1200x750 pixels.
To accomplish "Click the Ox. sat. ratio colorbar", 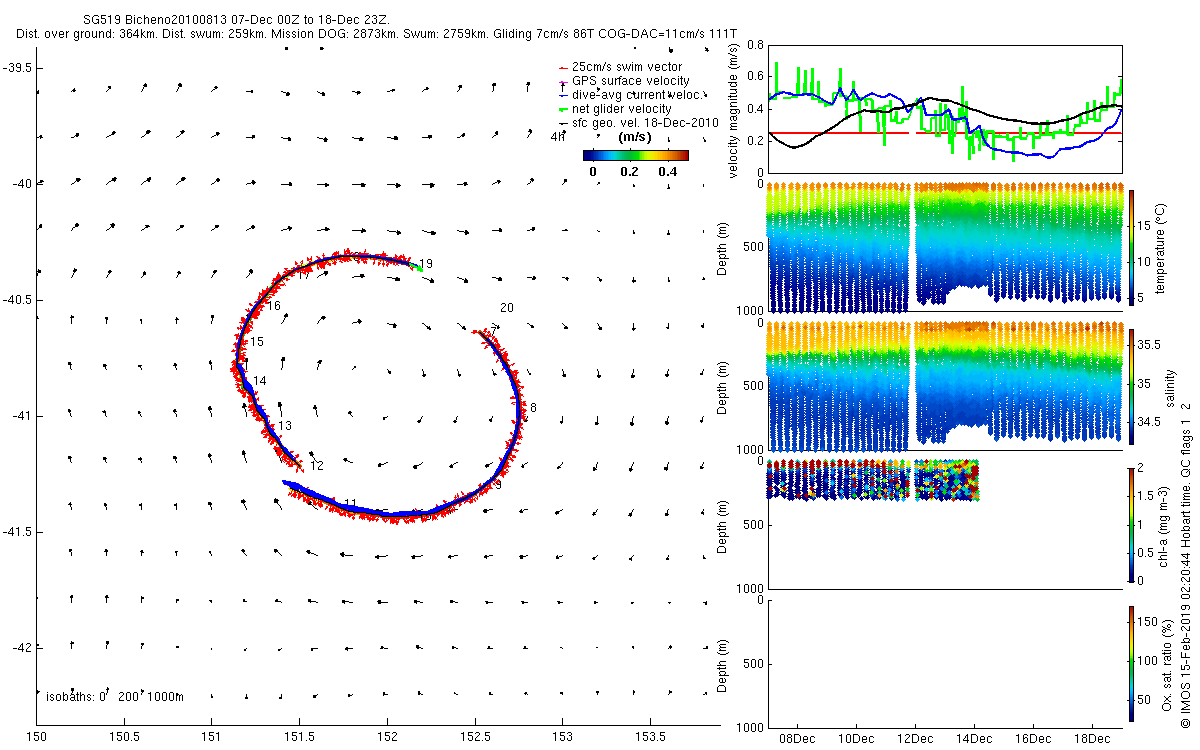I will click(x=1131, y=662).
